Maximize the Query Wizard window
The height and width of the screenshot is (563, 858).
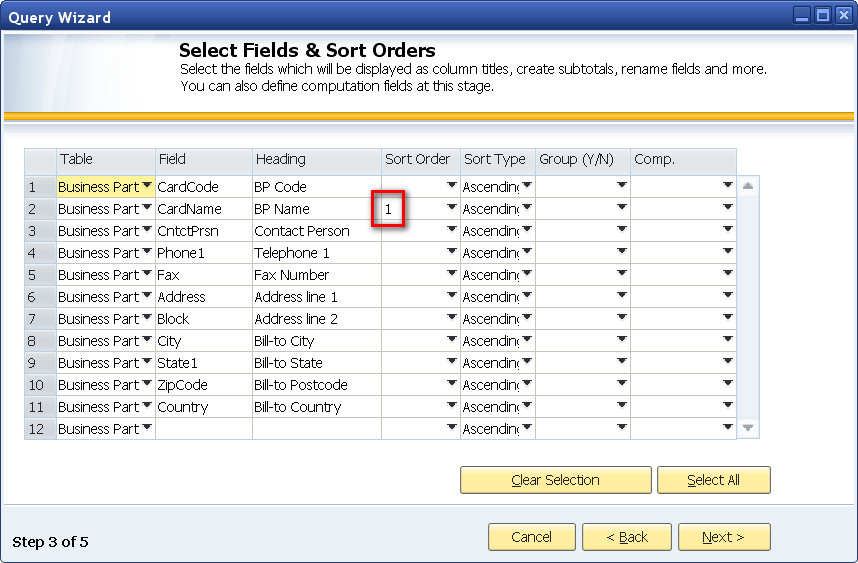(823, 15)
